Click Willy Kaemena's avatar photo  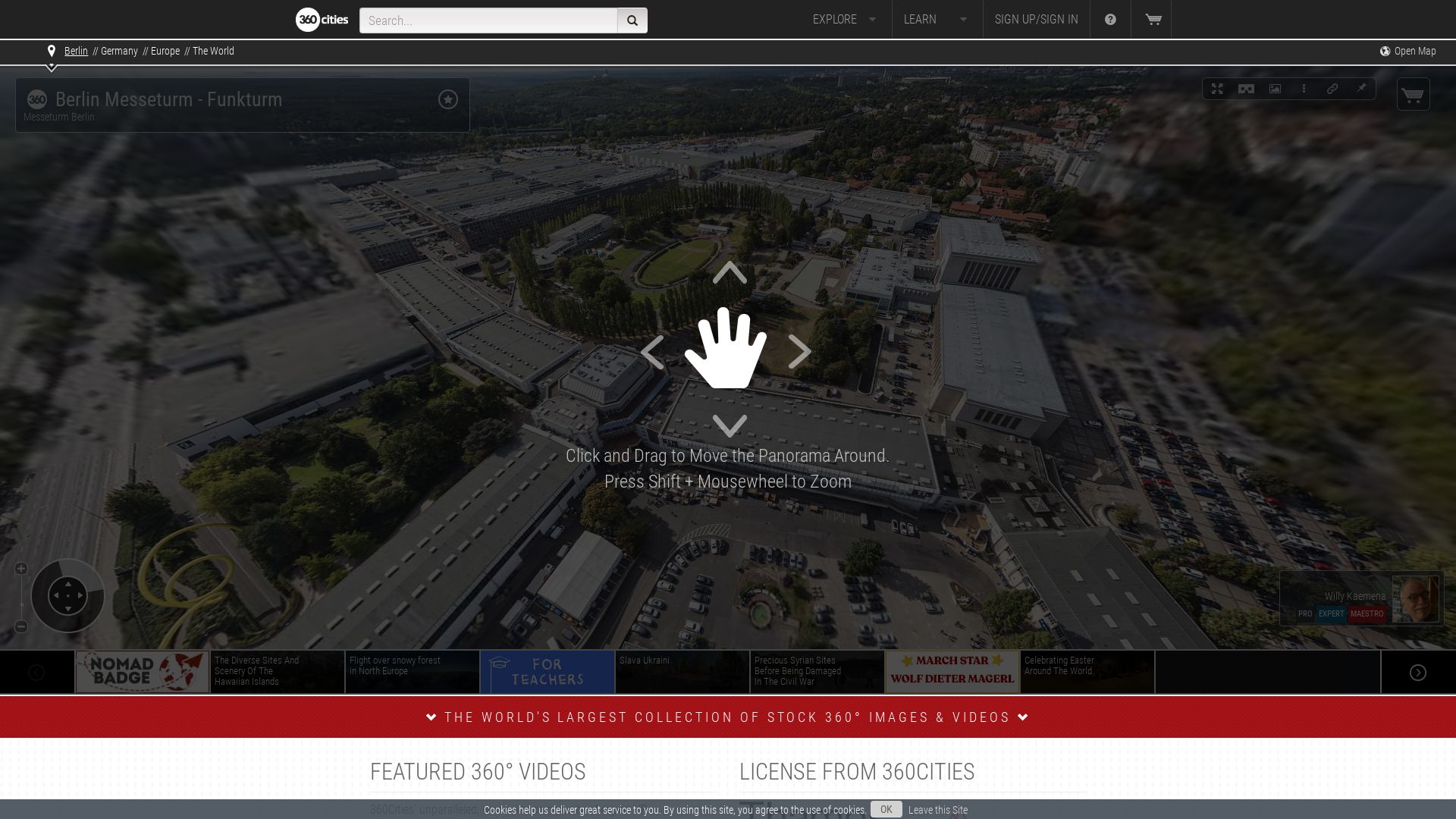(x=1415, y=599)
